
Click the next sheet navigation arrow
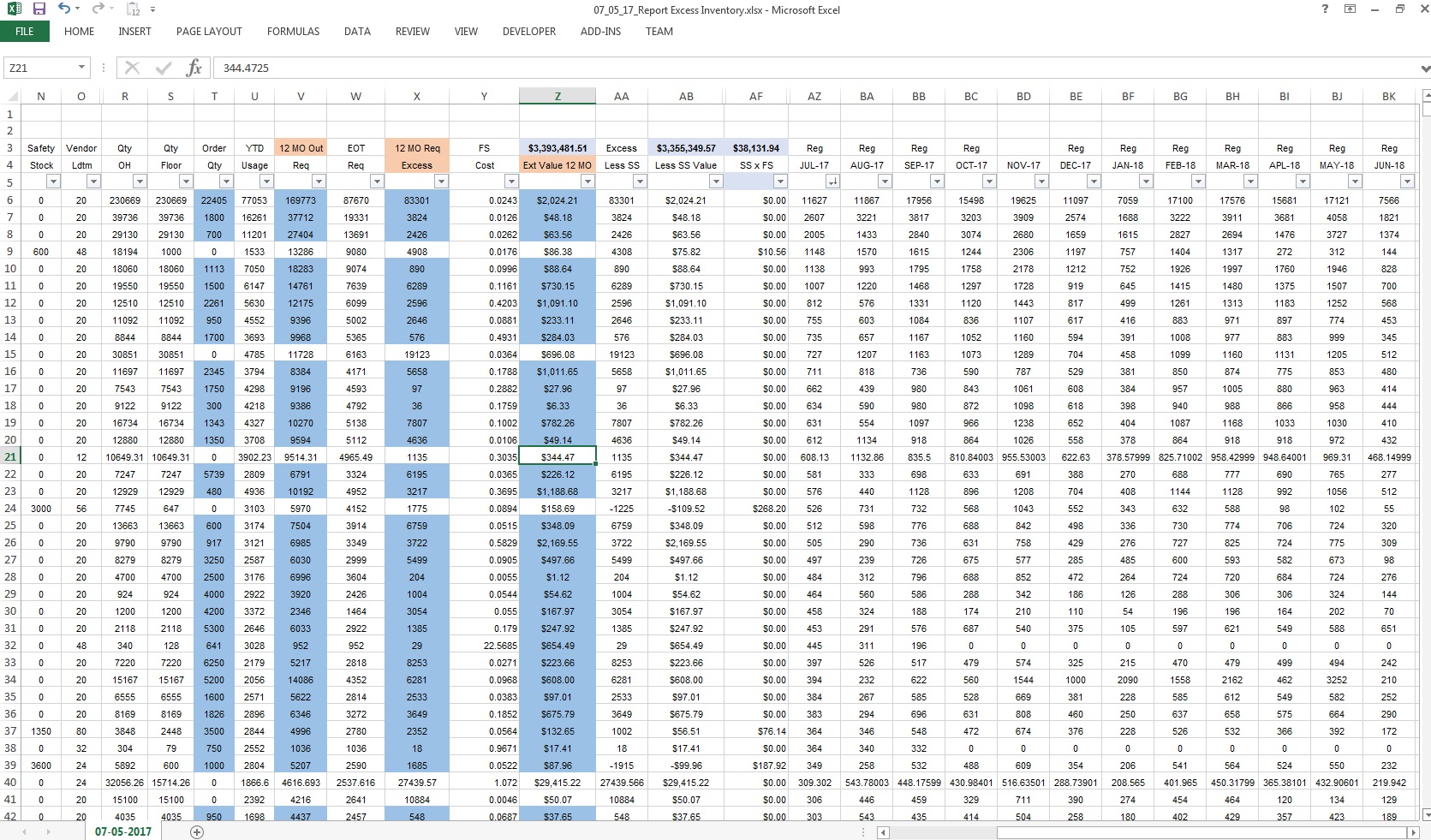[x=49, y=831]
